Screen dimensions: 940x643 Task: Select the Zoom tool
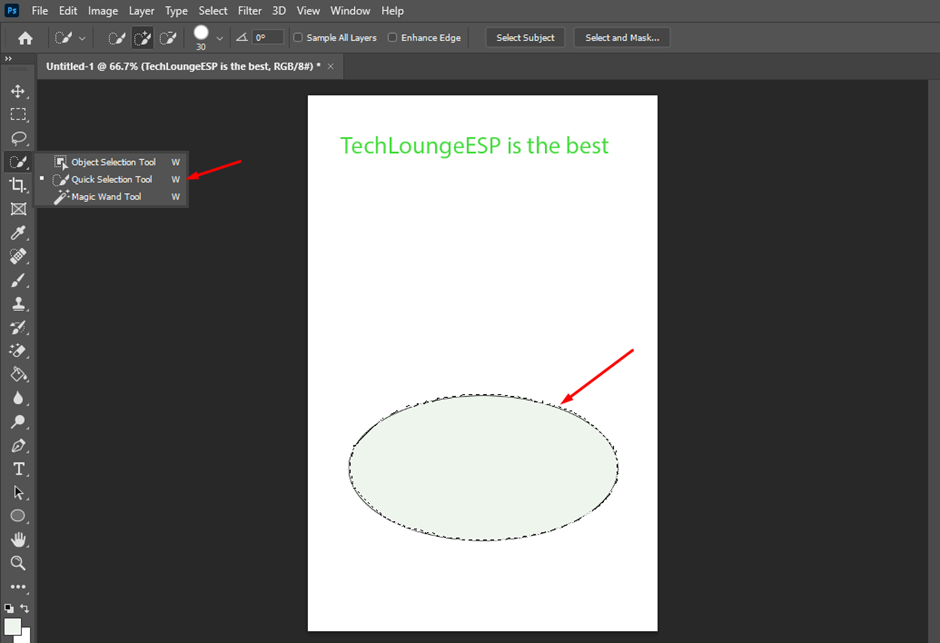[x=18, y=563]
